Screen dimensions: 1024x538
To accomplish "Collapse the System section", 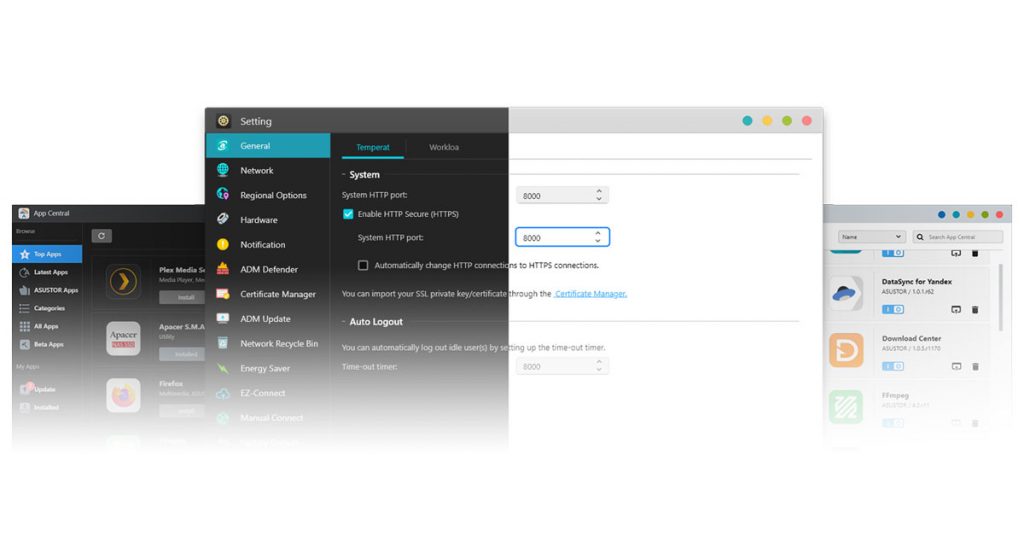I will click(344, 175).
